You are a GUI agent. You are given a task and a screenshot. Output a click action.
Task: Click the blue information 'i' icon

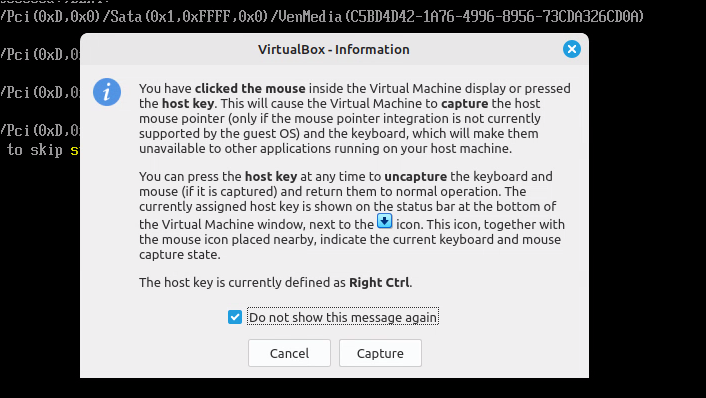coord(107,92)
